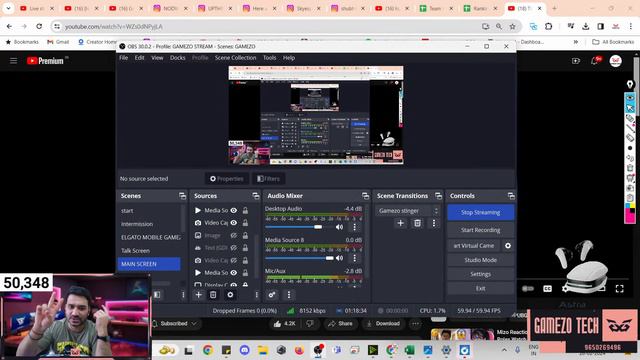
Task: Open OBS Docks menu
Action: [x=178, y=58]
